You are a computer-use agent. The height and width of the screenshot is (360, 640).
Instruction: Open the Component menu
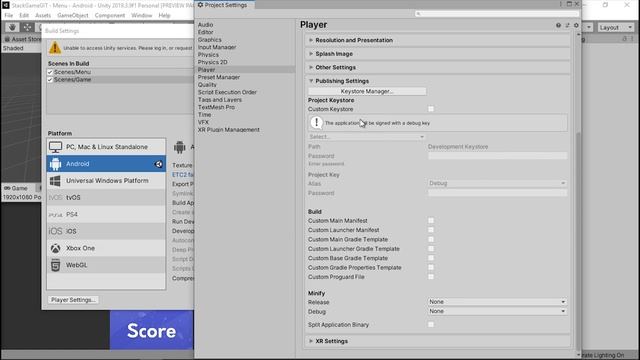coord(110,15)
